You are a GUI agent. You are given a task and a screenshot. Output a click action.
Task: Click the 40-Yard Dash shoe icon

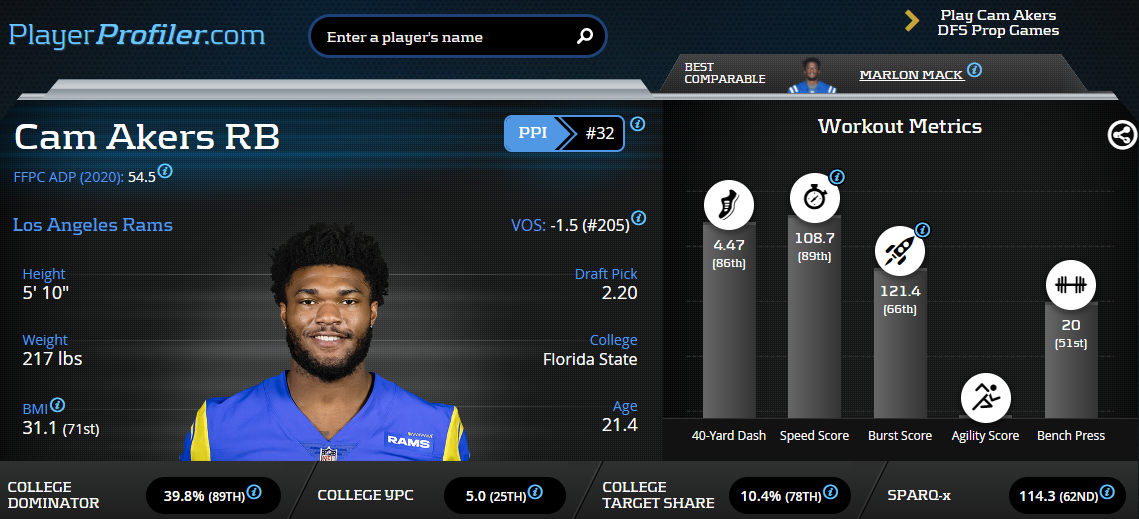click(x=729, y=205)
